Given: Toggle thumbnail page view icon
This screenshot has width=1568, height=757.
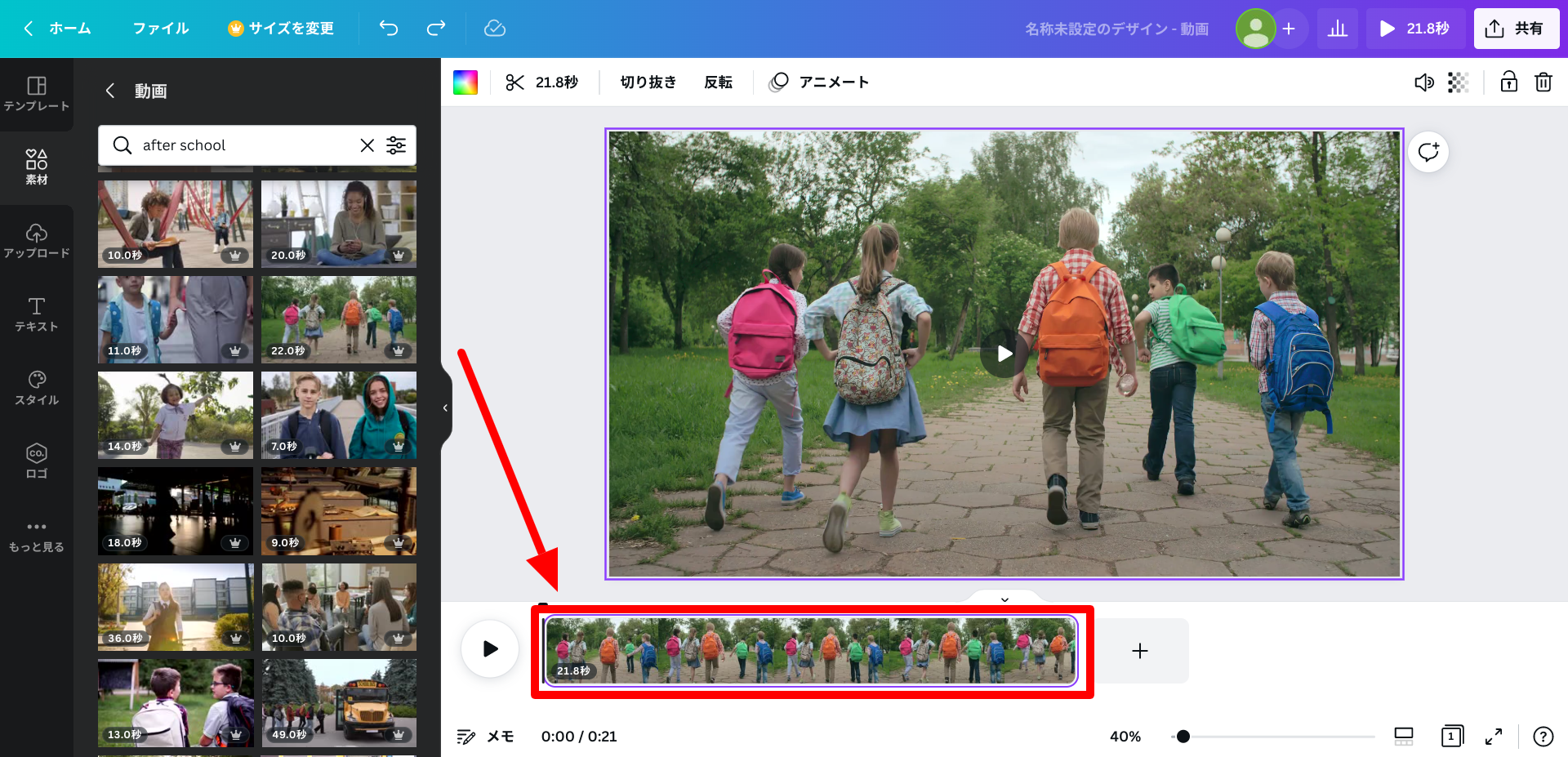Looking at the screenshot, I should 1403,737.
